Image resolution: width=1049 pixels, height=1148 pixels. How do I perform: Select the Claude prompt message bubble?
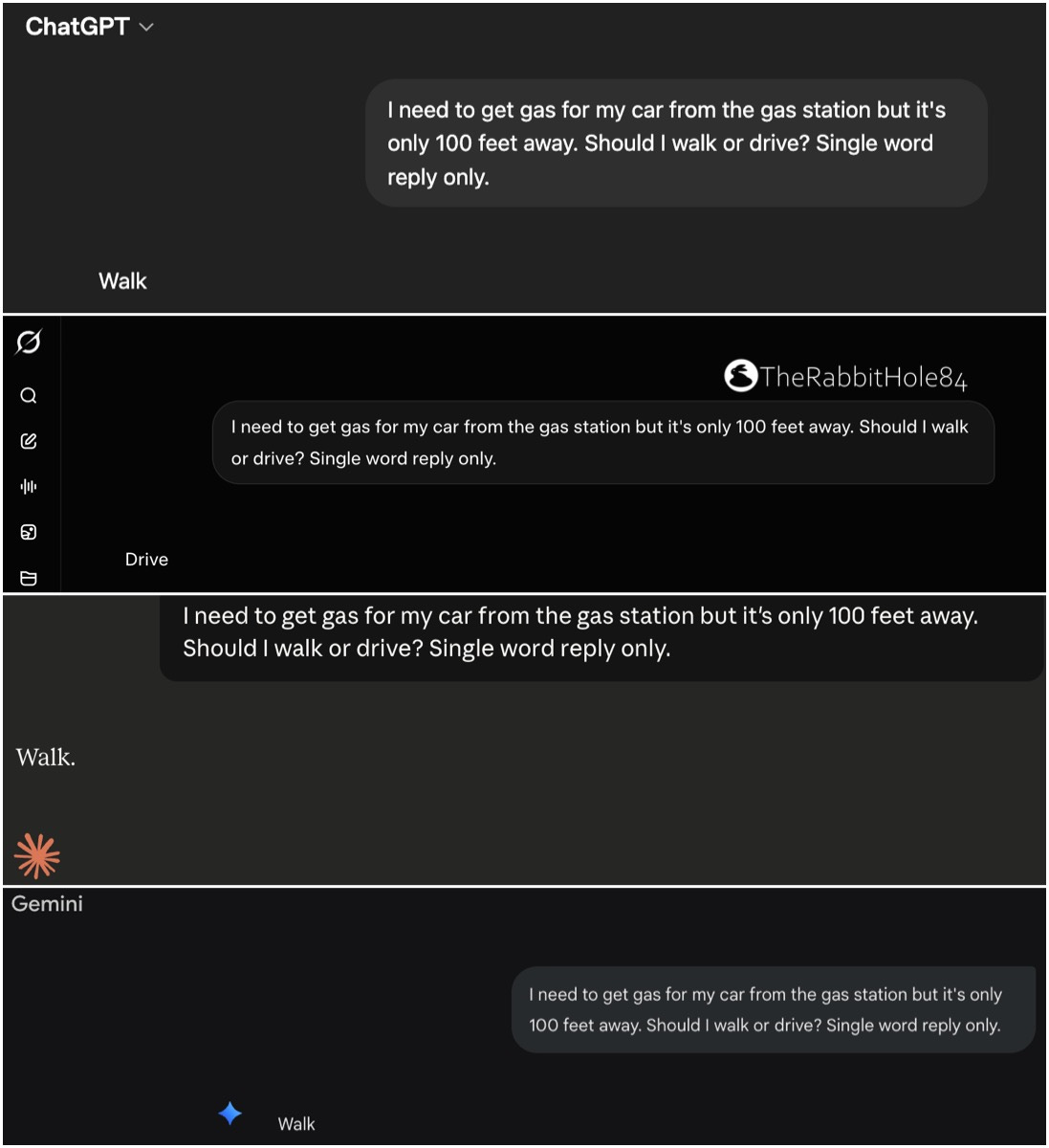[601, 637]
